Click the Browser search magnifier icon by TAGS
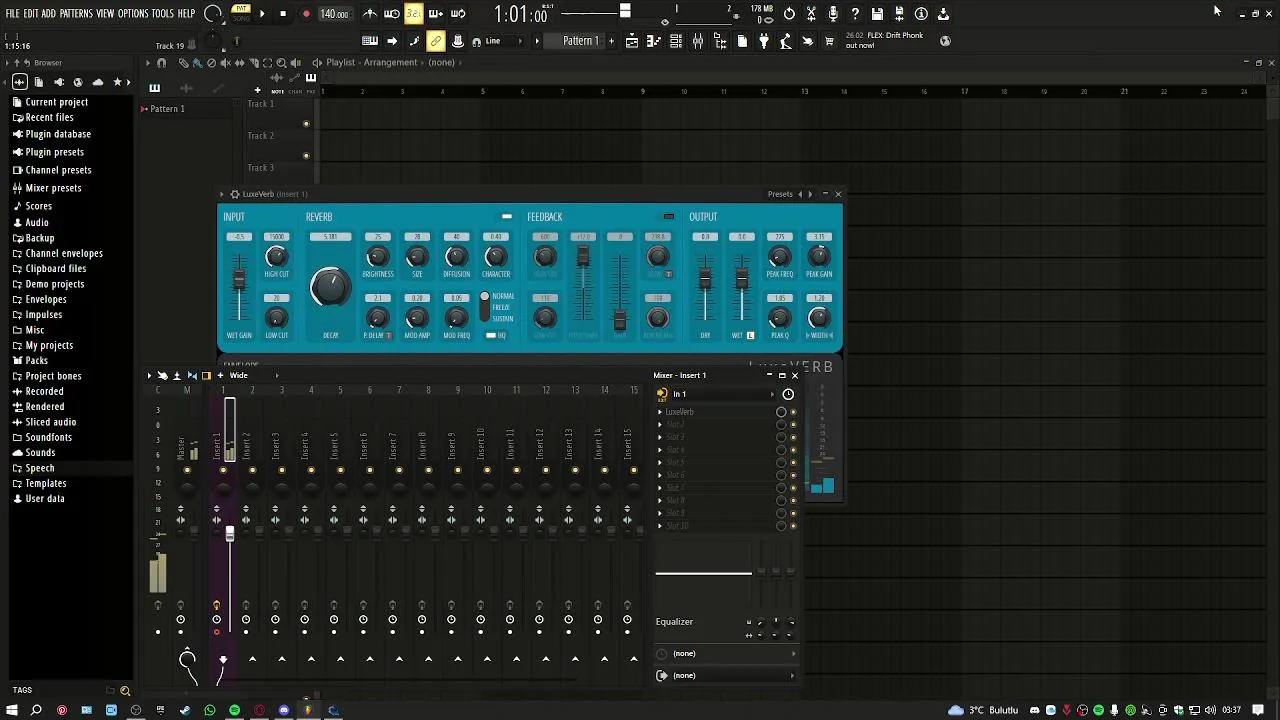This screenshot has width=1280, height=720. pos(125,690)
